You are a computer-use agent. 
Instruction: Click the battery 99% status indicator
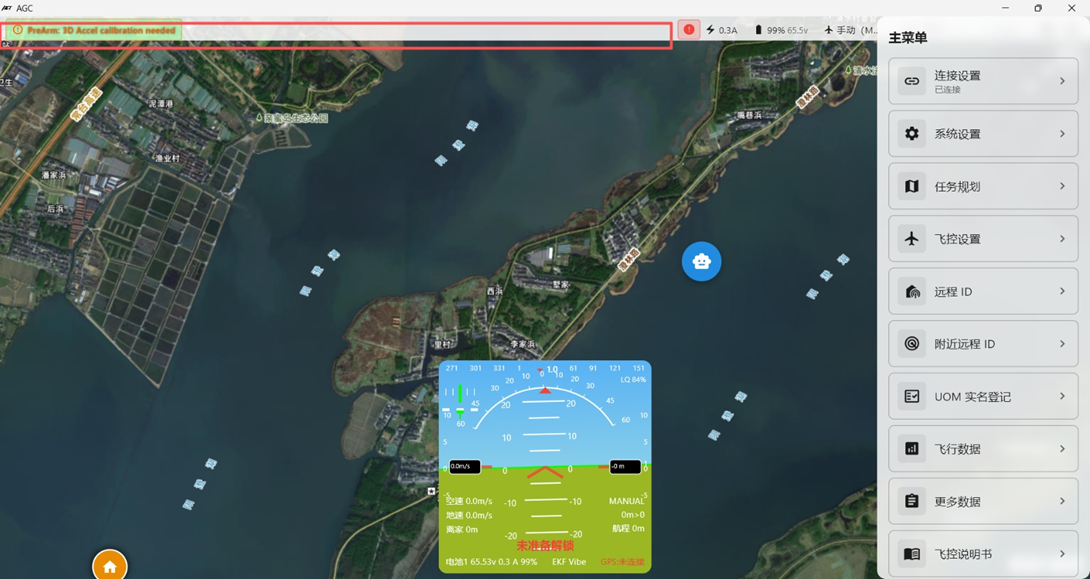click(781, 30)
